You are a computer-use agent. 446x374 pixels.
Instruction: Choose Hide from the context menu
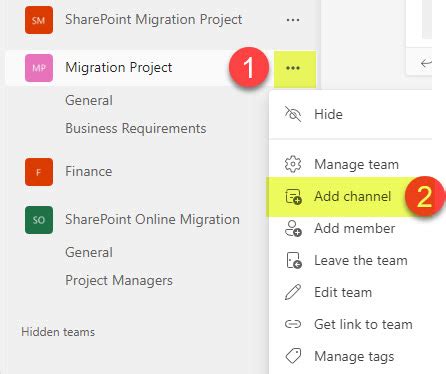pyautogui.click(x=351, y=114)
